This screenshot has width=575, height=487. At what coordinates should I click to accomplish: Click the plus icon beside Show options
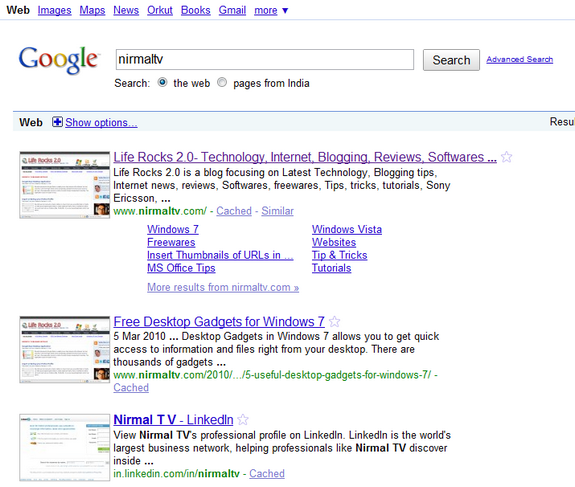(x=57, y=122)
